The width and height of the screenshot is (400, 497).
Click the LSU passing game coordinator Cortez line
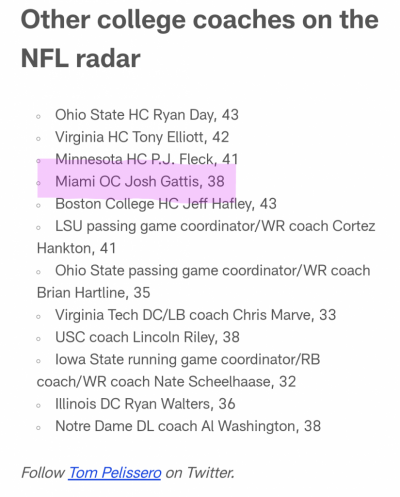click(215, 226)
